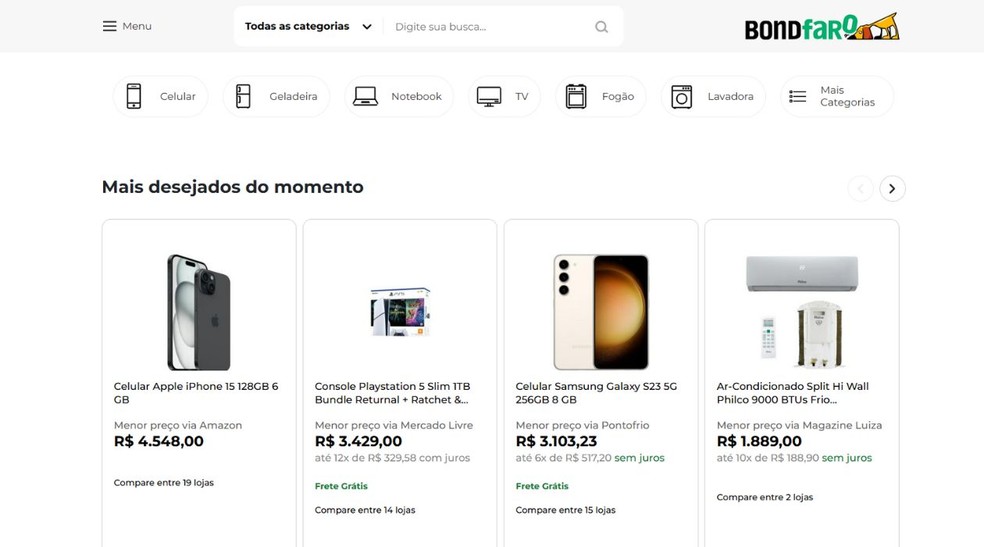Click the search magnifier icon

coord(601,27)
